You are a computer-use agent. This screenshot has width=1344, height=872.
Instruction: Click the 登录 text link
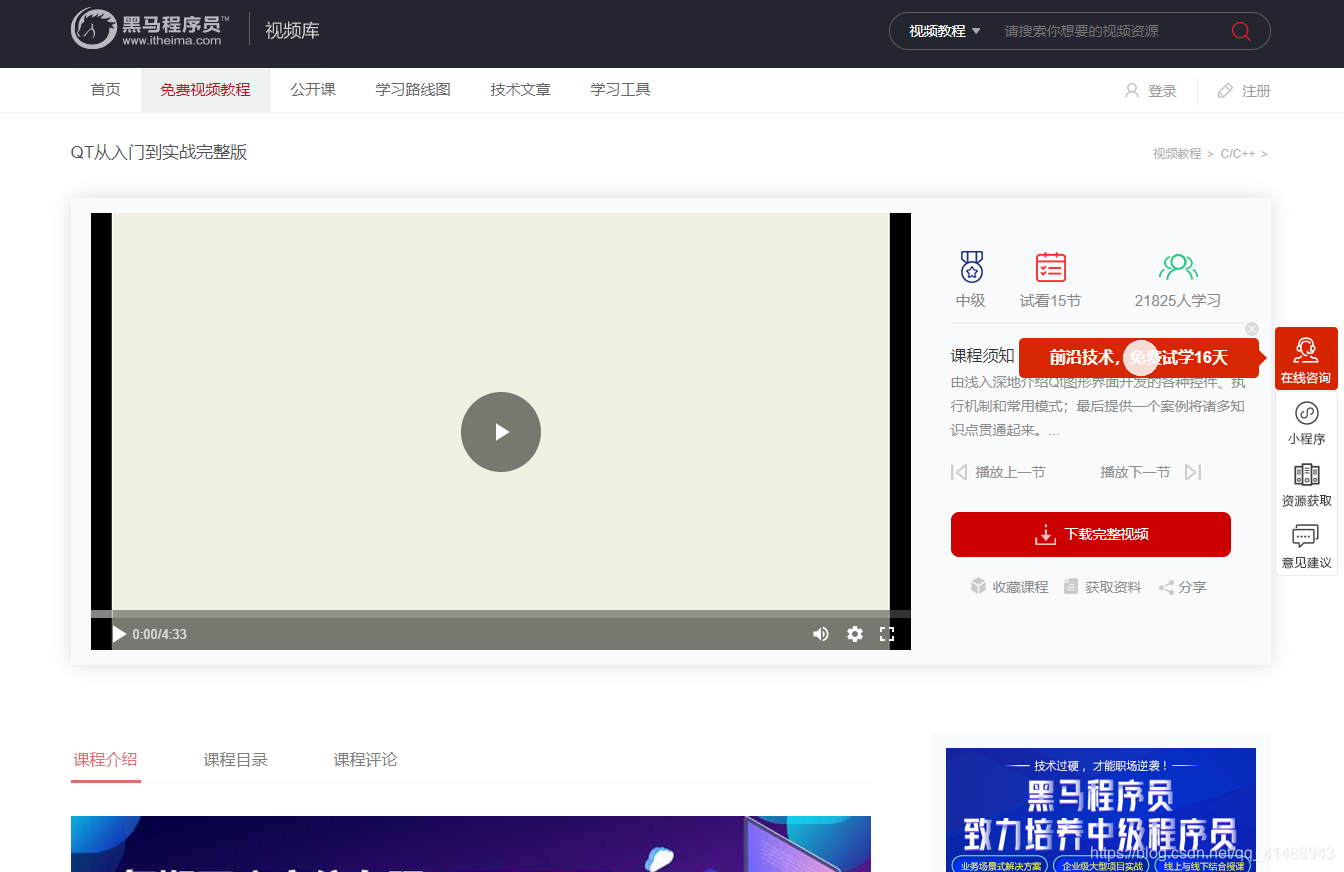pyautogui.click(x=1162, y=91)
